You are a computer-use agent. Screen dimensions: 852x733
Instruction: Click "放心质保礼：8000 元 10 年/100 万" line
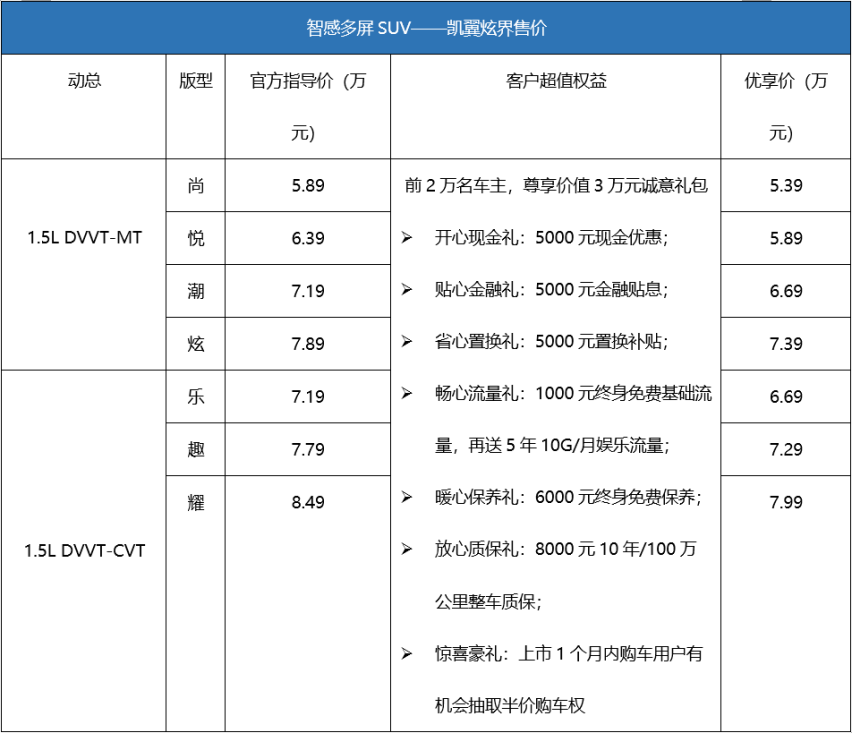pyautogui.click(x=565, y=549)
